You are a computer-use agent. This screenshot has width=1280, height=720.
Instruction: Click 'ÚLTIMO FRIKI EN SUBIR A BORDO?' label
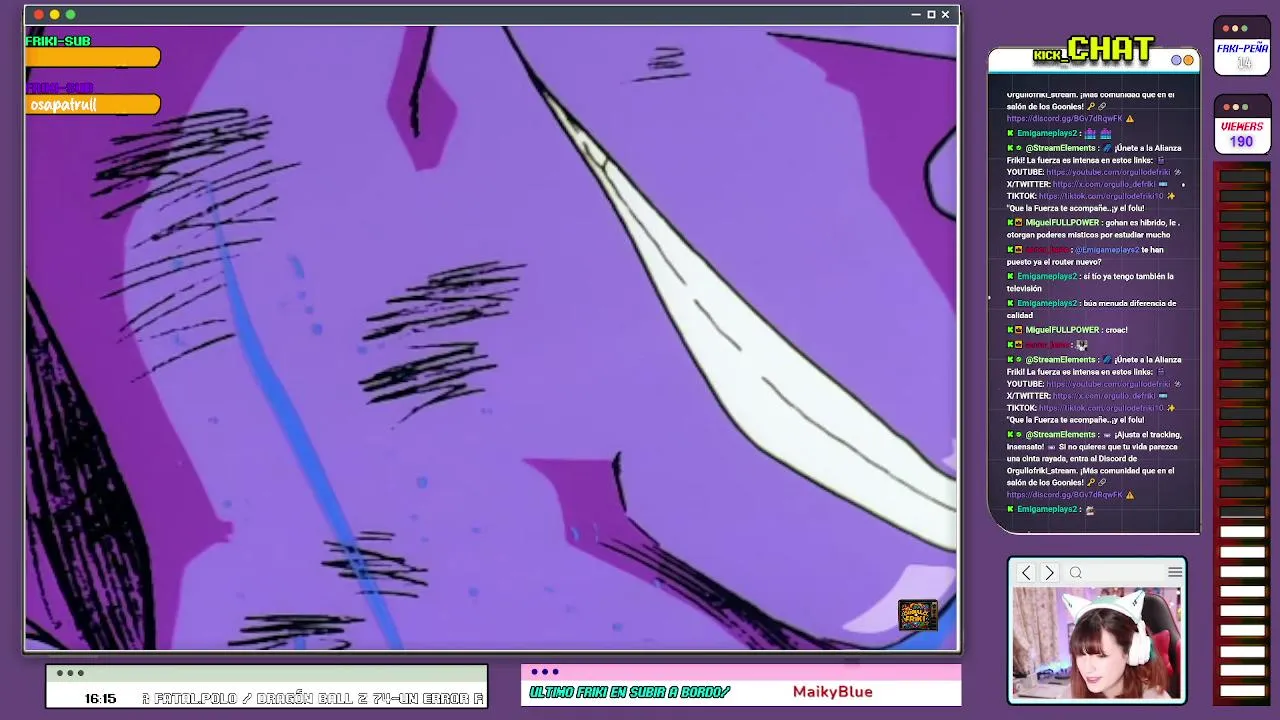[630, 692]
